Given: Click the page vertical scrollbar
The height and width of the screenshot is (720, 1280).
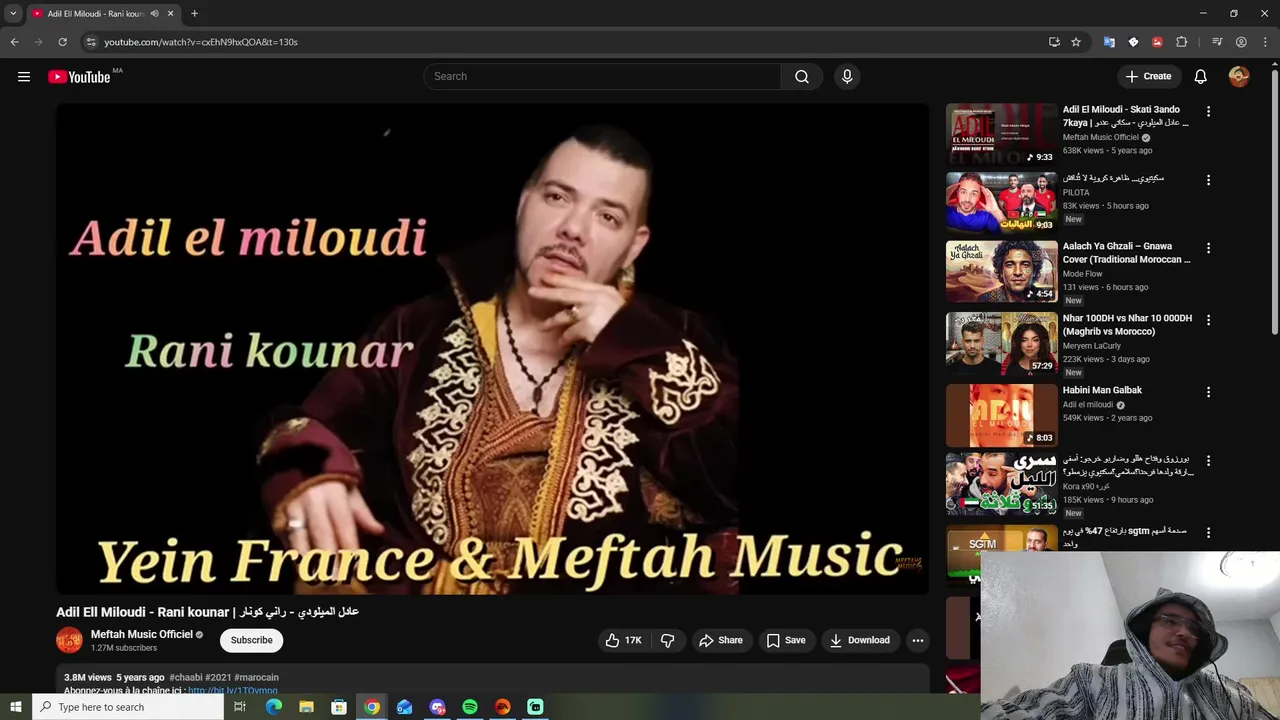Looking at the screenshot, I should (x=1274, y=200).
